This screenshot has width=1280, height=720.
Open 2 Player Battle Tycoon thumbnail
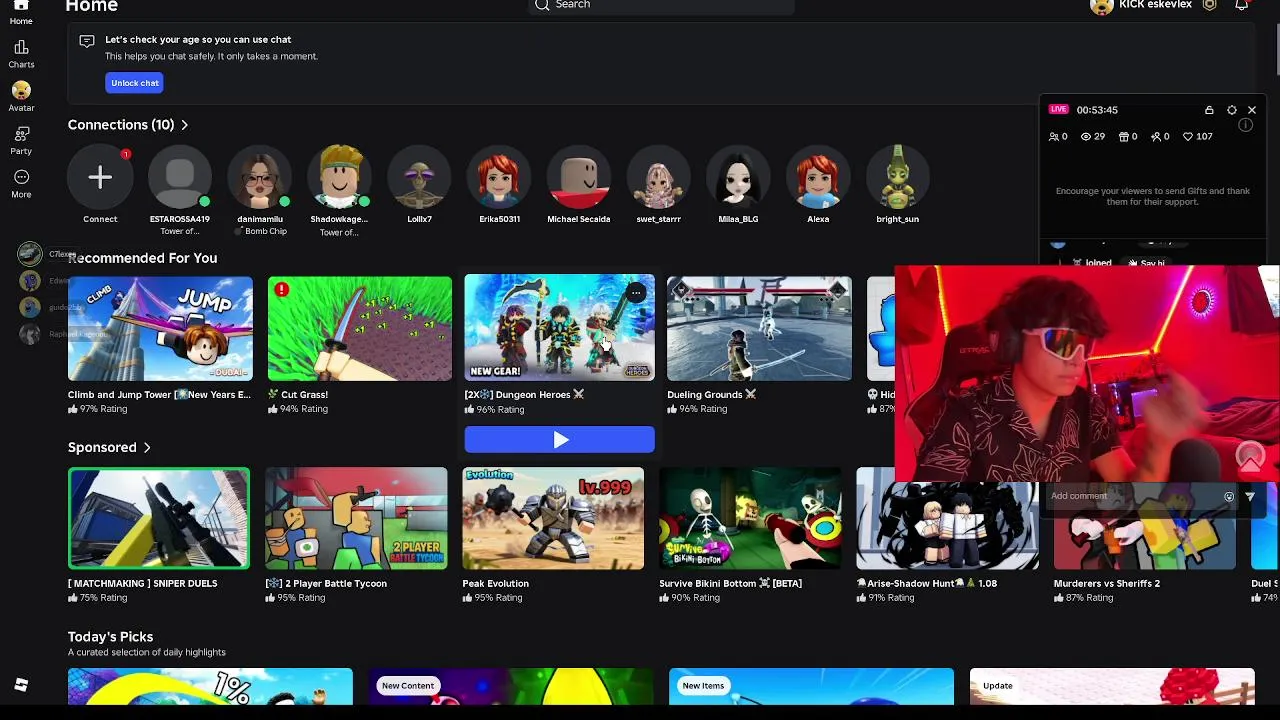click(x=356, y=518)
